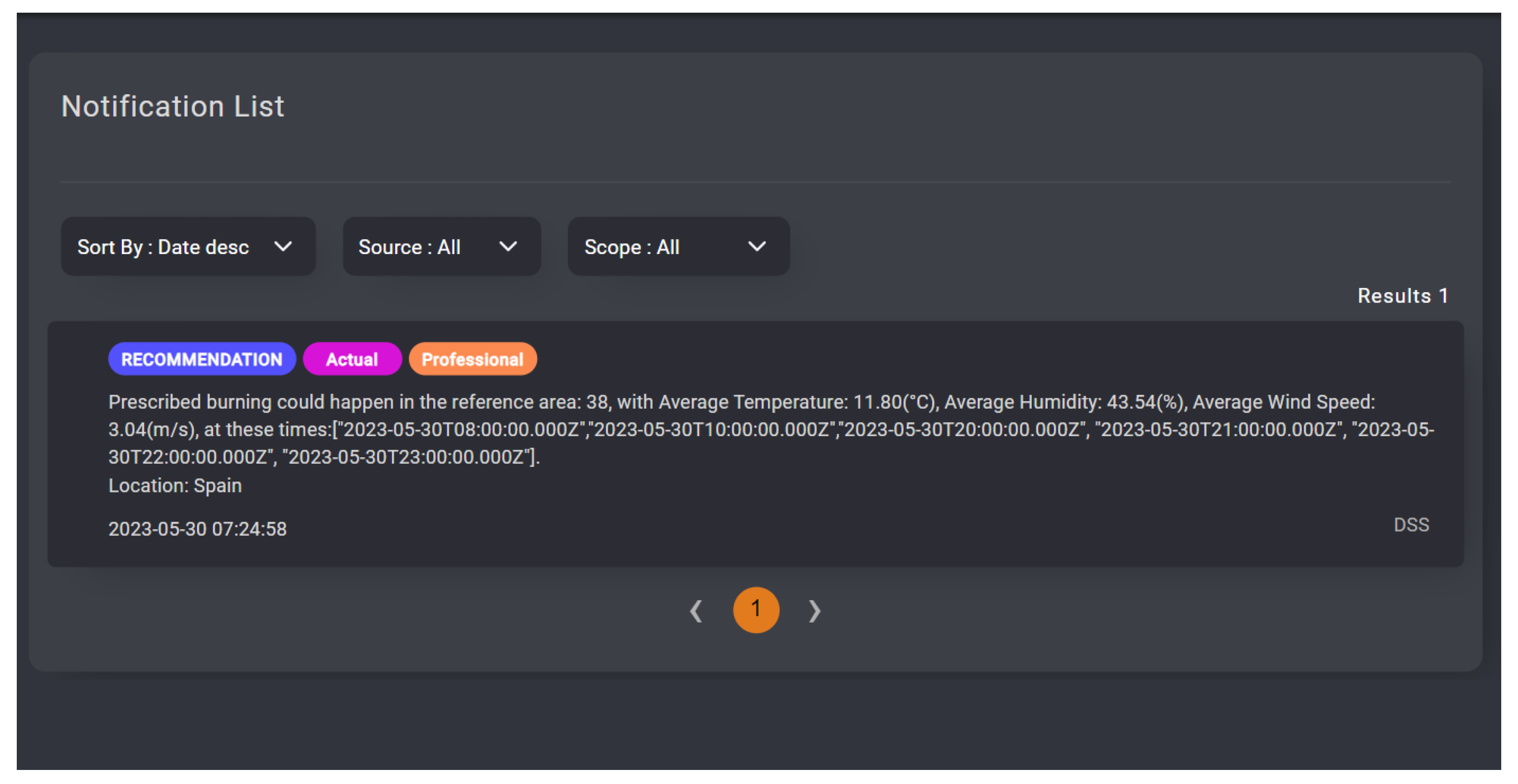The image size is (1518, 784).
Task: Click the chevron in Source dropdown
Action: click(x=508, y=246)
